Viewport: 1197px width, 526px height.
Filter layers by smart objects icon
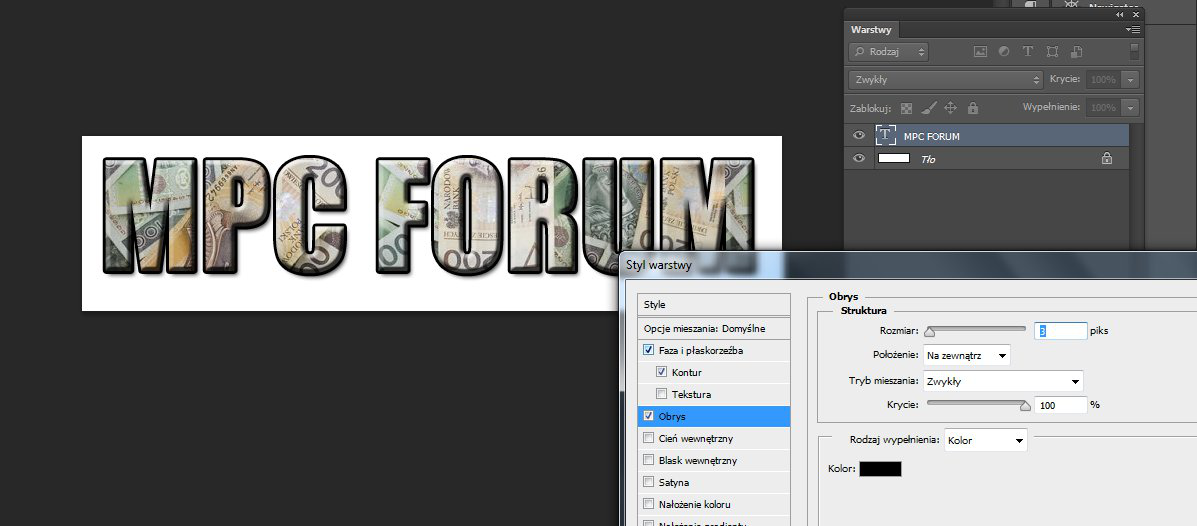tap(1076, 52)
